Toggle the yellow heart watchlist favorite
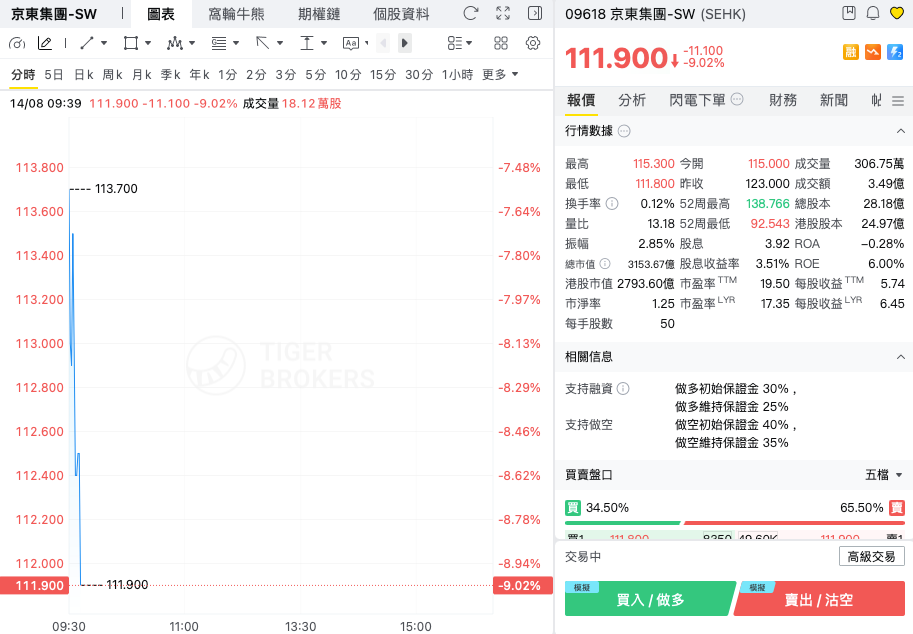 pos(897,13)
